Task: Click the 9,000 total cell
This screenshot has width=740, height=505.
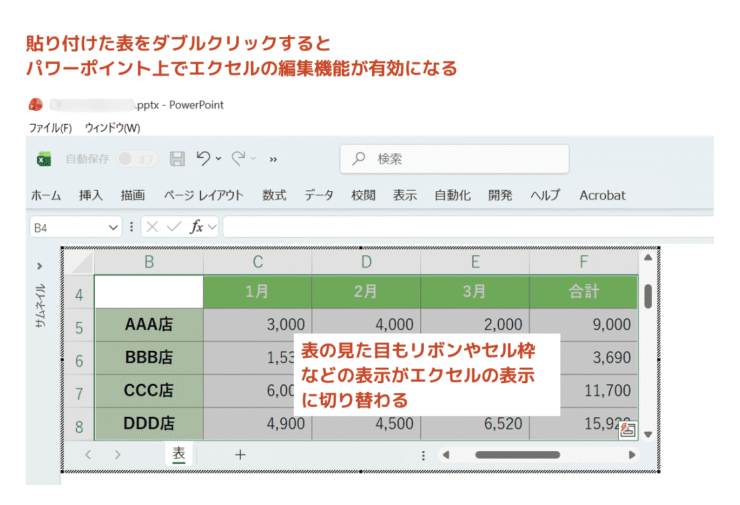Action: pyautogui.click(x=584, y=325)
